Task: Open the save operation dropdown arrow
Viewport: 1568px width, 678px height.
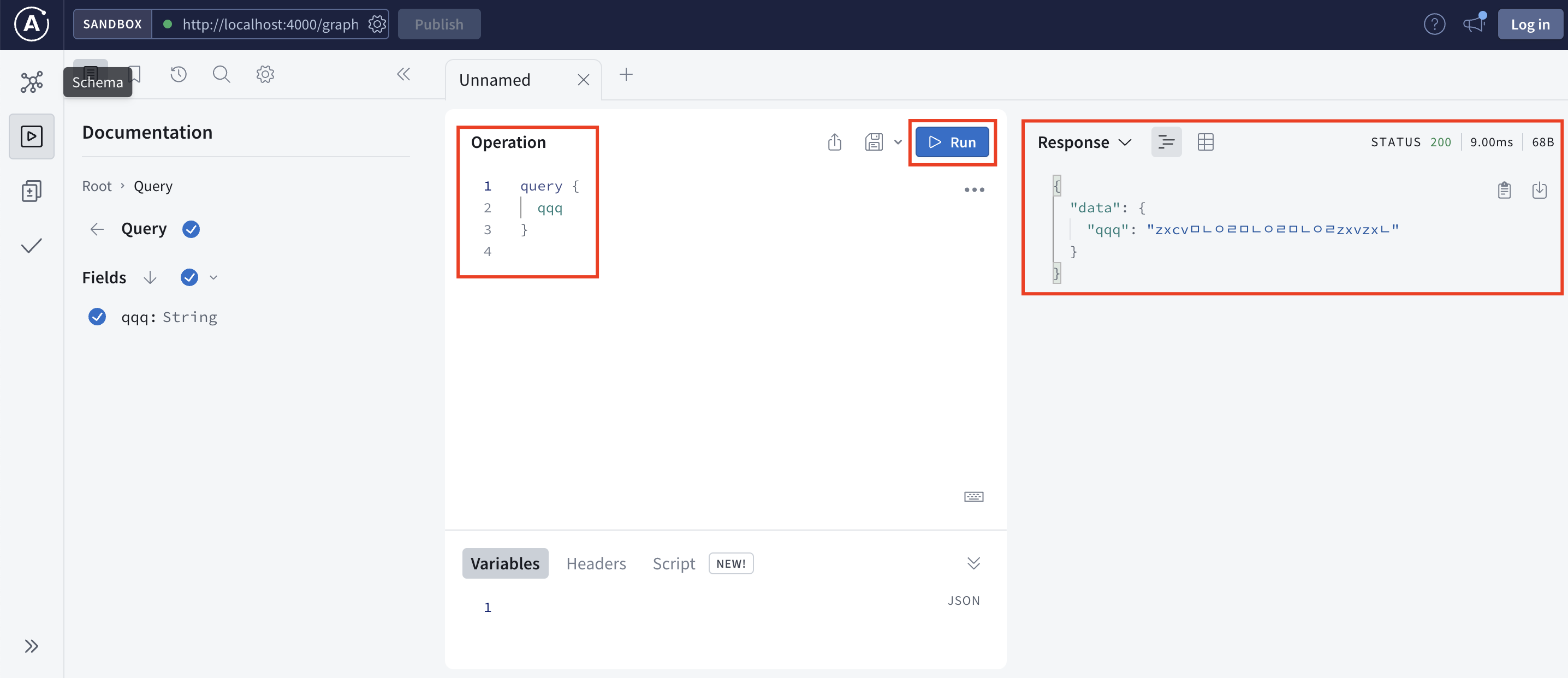Action: (898, 142)
